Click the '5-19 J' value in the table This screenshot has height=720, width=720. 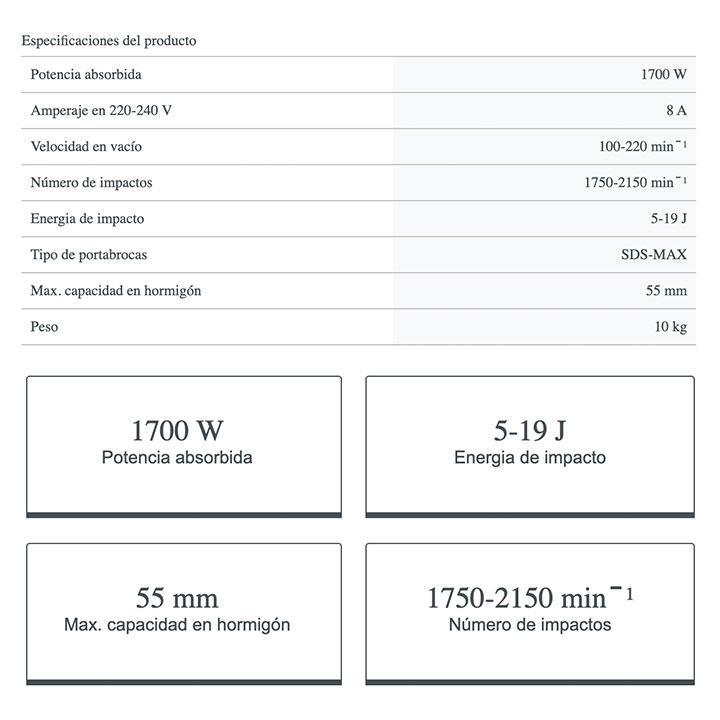(668, 219)
